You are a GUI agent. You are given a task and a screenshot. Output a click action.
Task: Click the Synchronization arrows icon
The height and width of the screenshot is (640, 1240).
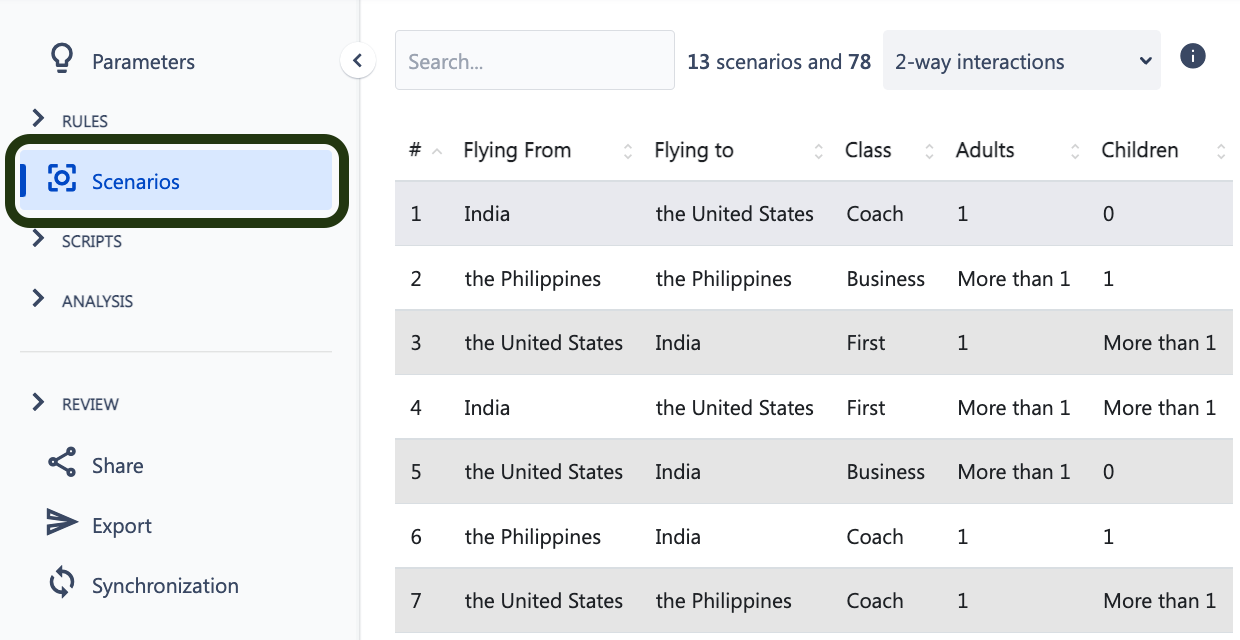pos(62,584)
